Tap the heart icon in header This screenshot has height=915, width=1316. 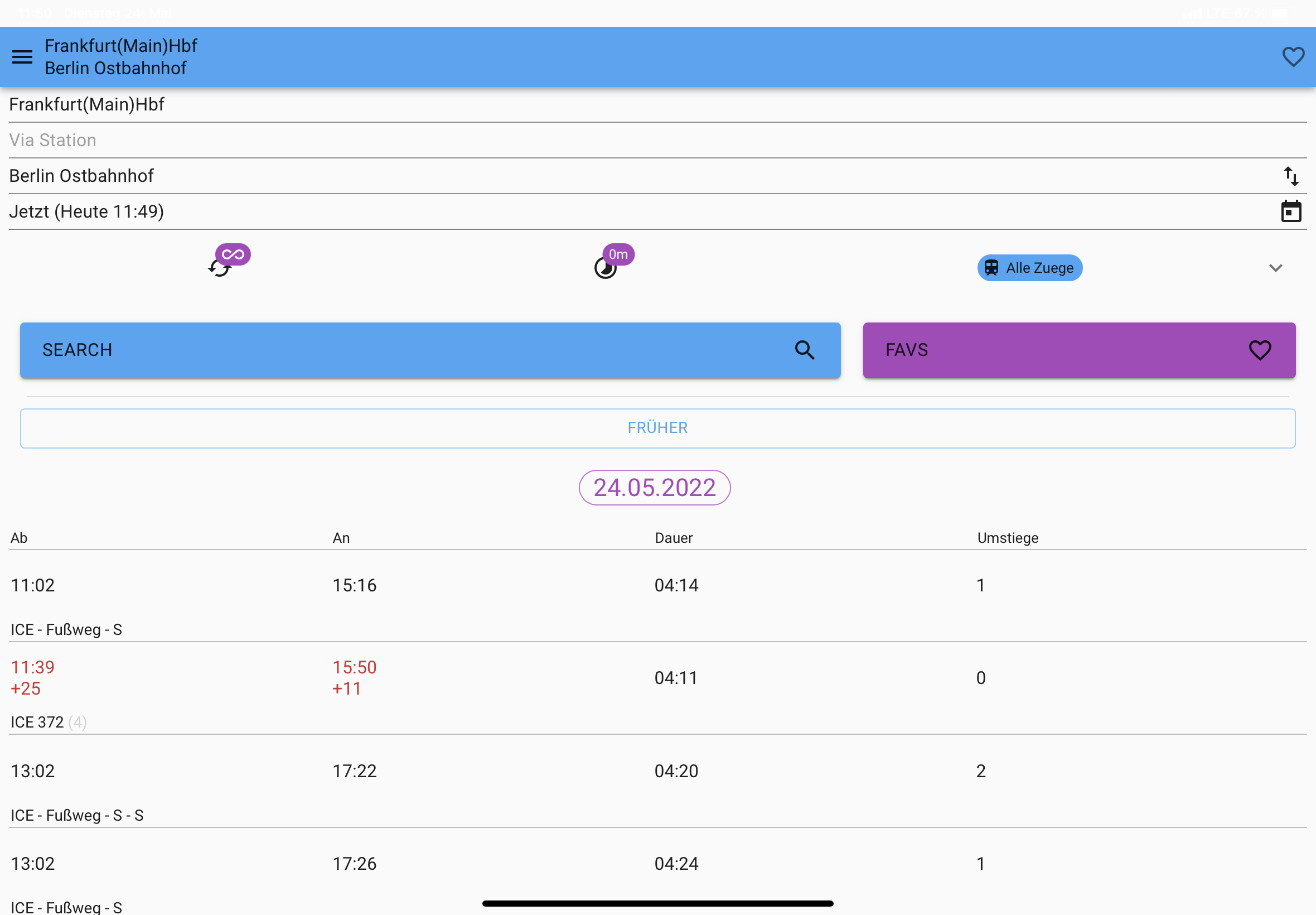[1293, 57]
